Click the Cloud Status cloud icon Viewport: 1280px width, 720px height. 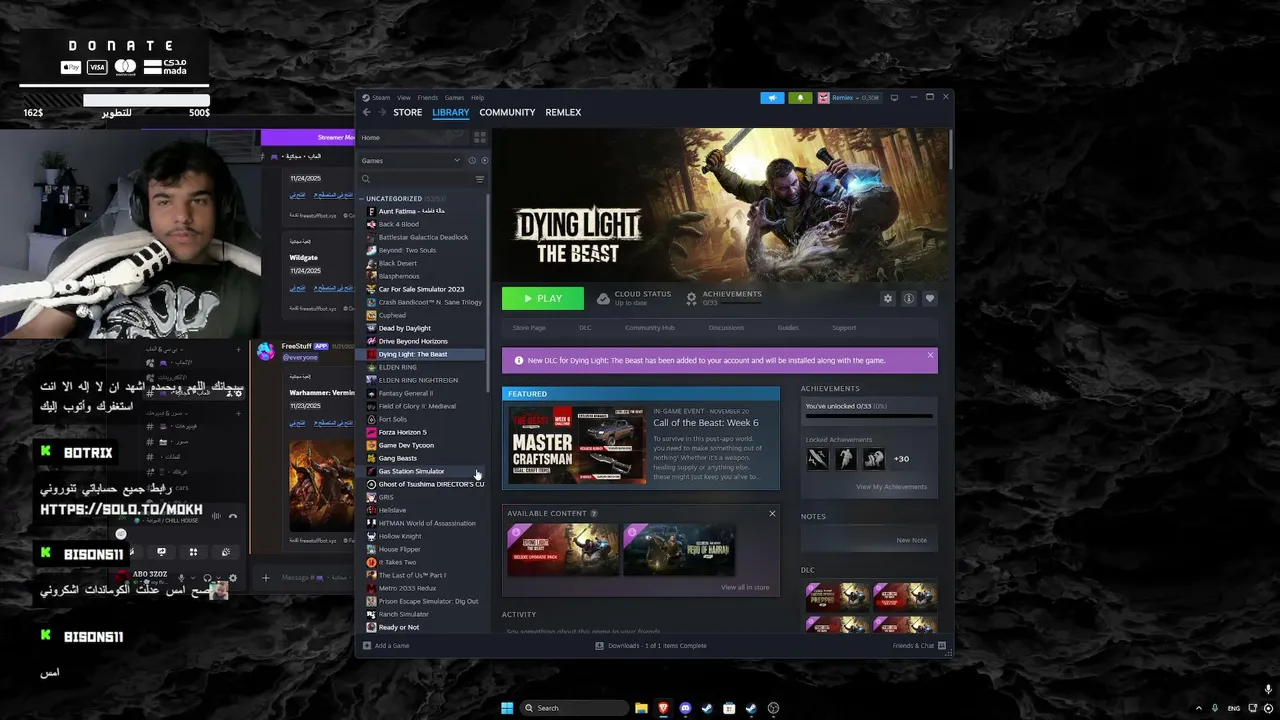coord(603,298)
